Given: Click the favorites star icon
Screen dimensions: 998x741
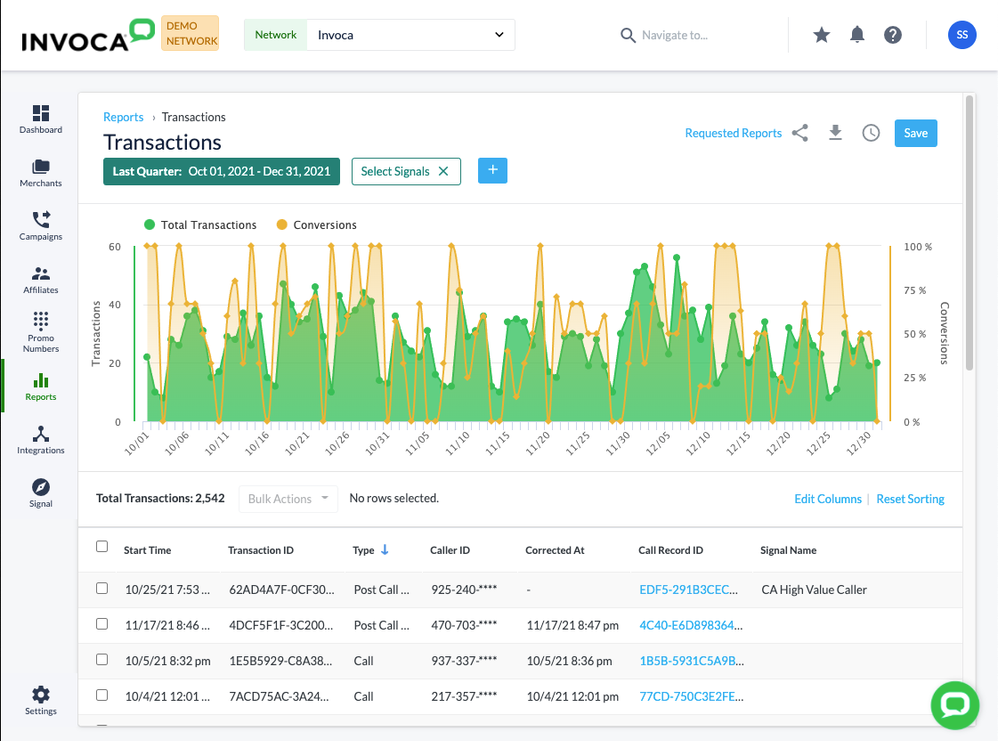Looking at the screenshot, I should coord(822,35).
